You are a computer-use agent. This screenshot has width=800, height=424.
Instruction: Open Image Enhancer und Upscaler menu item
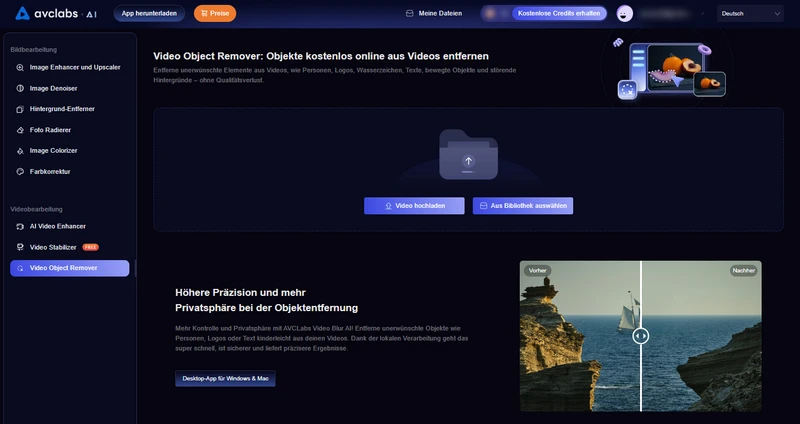[x=70, y=67]
